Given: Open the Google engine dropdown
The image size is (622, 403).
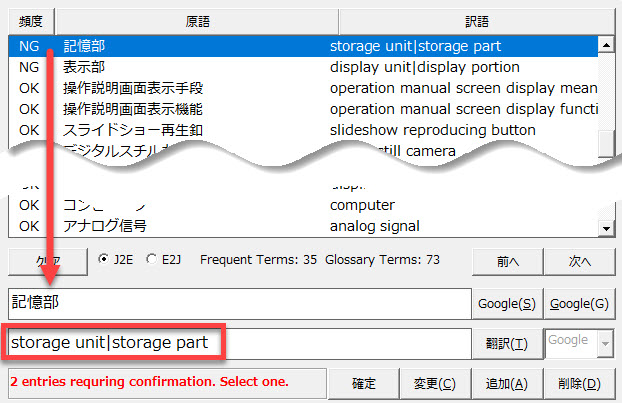Looking at the screenshot, I should (603, 343).
